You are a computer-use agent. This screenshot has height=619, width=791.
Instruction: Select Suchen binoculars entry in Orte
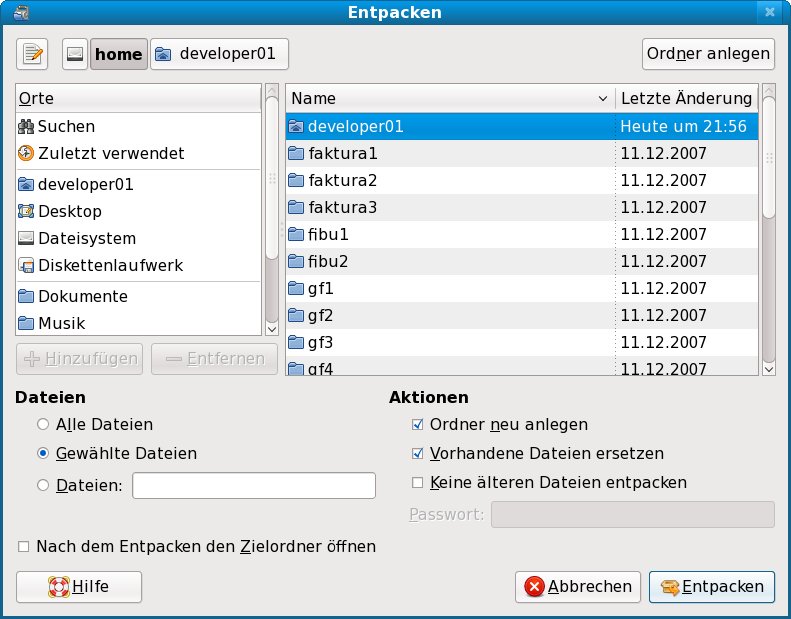coord(66,127)
